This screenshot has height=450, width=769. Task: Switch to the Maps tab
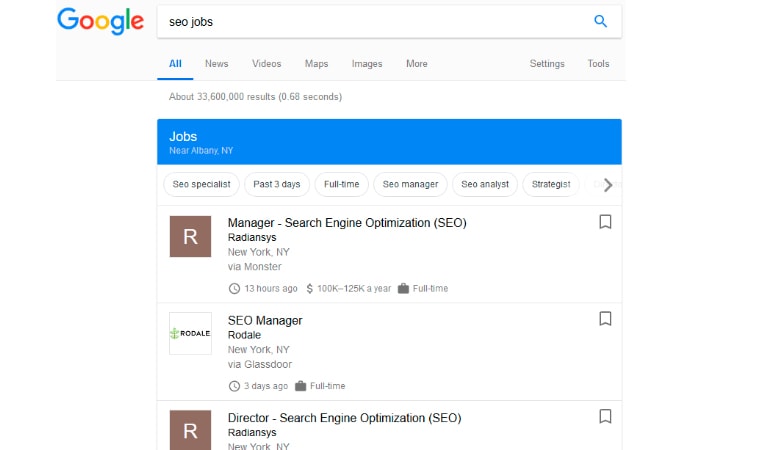[x=316, y=64]
